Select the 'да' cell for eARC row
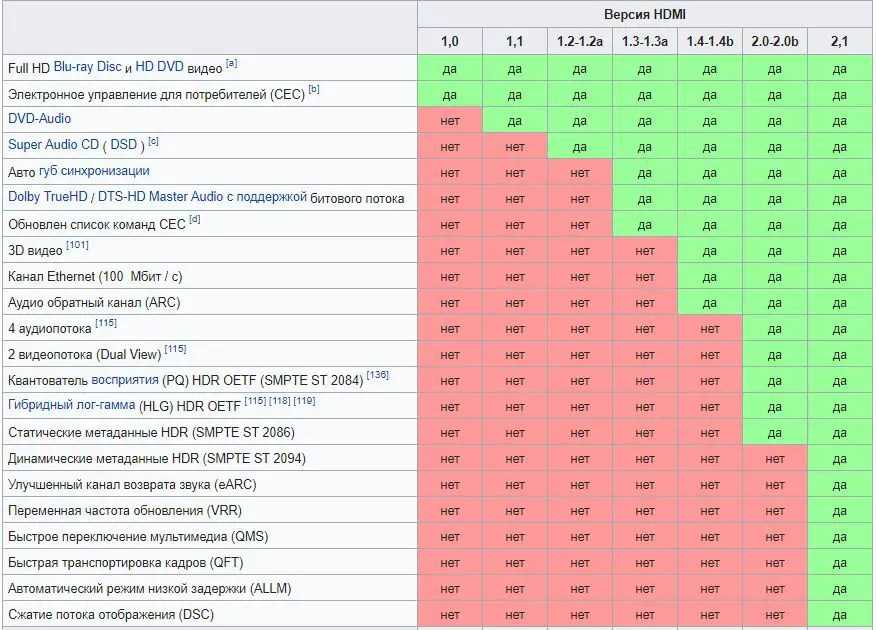The image size is (876, 630). (x=839, y=484)
